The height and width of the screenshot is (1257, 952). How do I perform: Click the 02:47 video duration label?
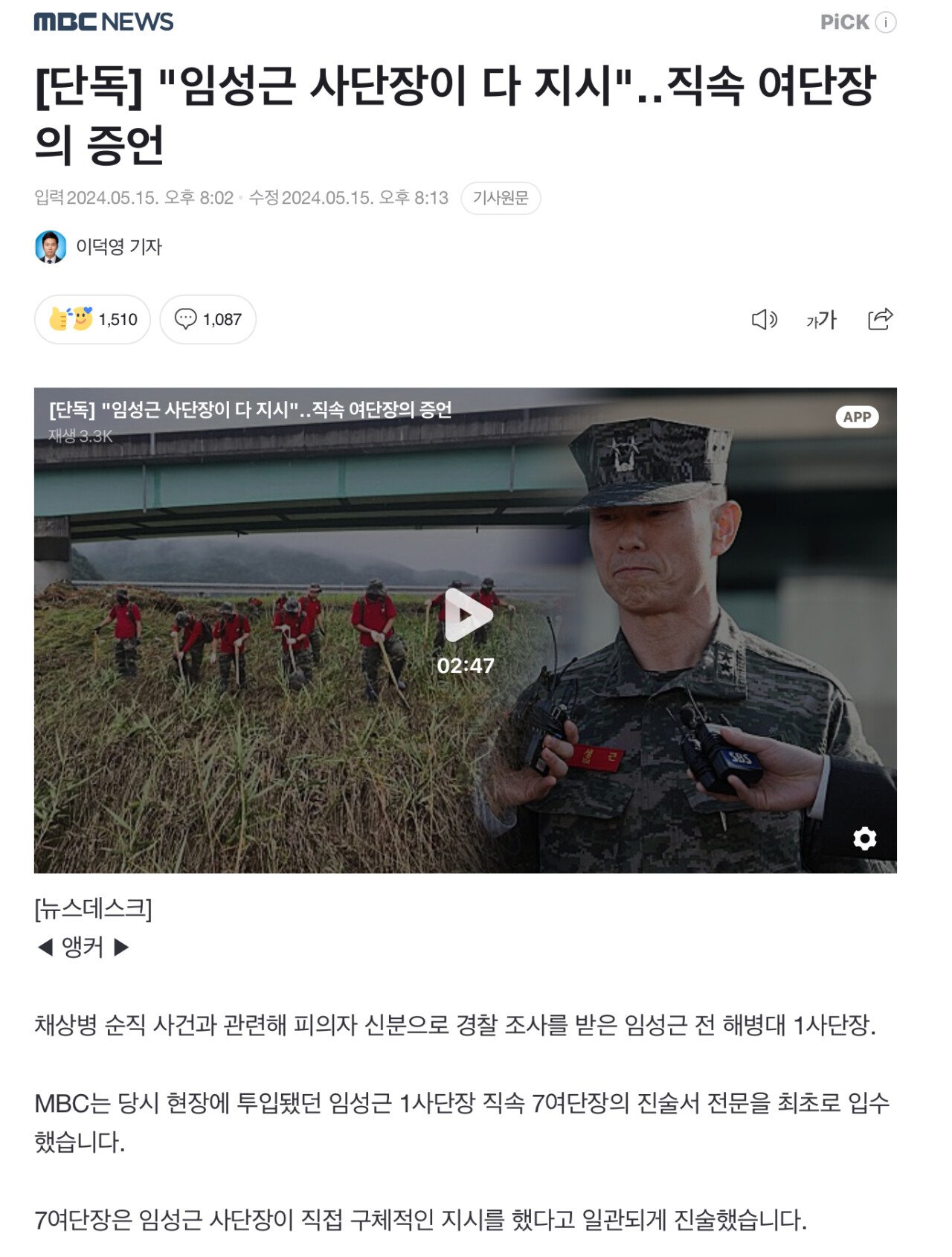point(466,666)
